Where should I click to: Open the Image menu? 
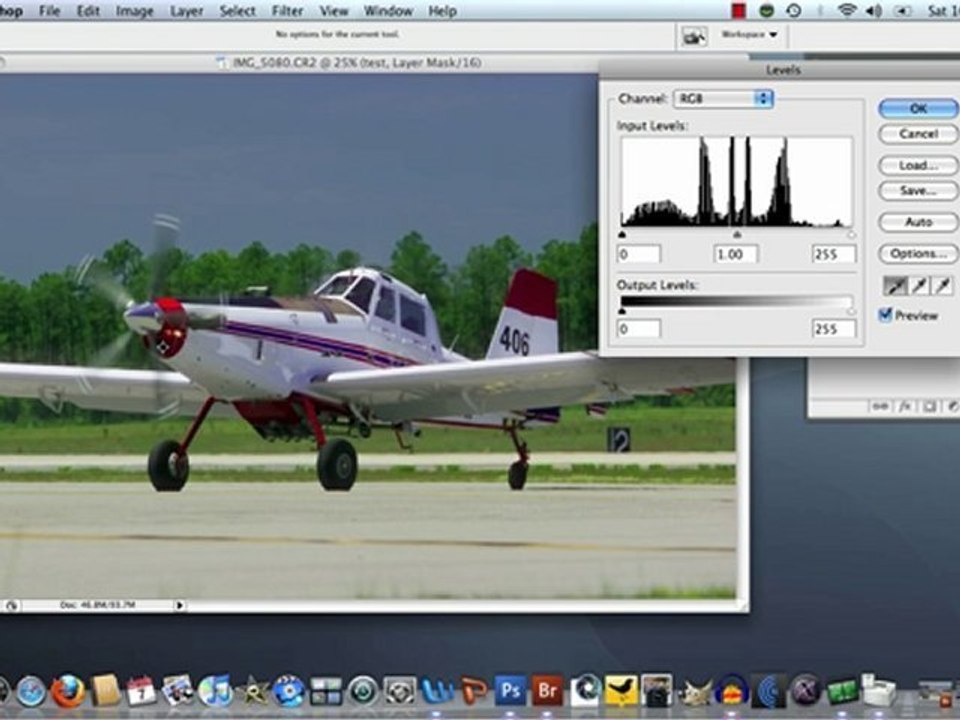[x=135, y=11]
